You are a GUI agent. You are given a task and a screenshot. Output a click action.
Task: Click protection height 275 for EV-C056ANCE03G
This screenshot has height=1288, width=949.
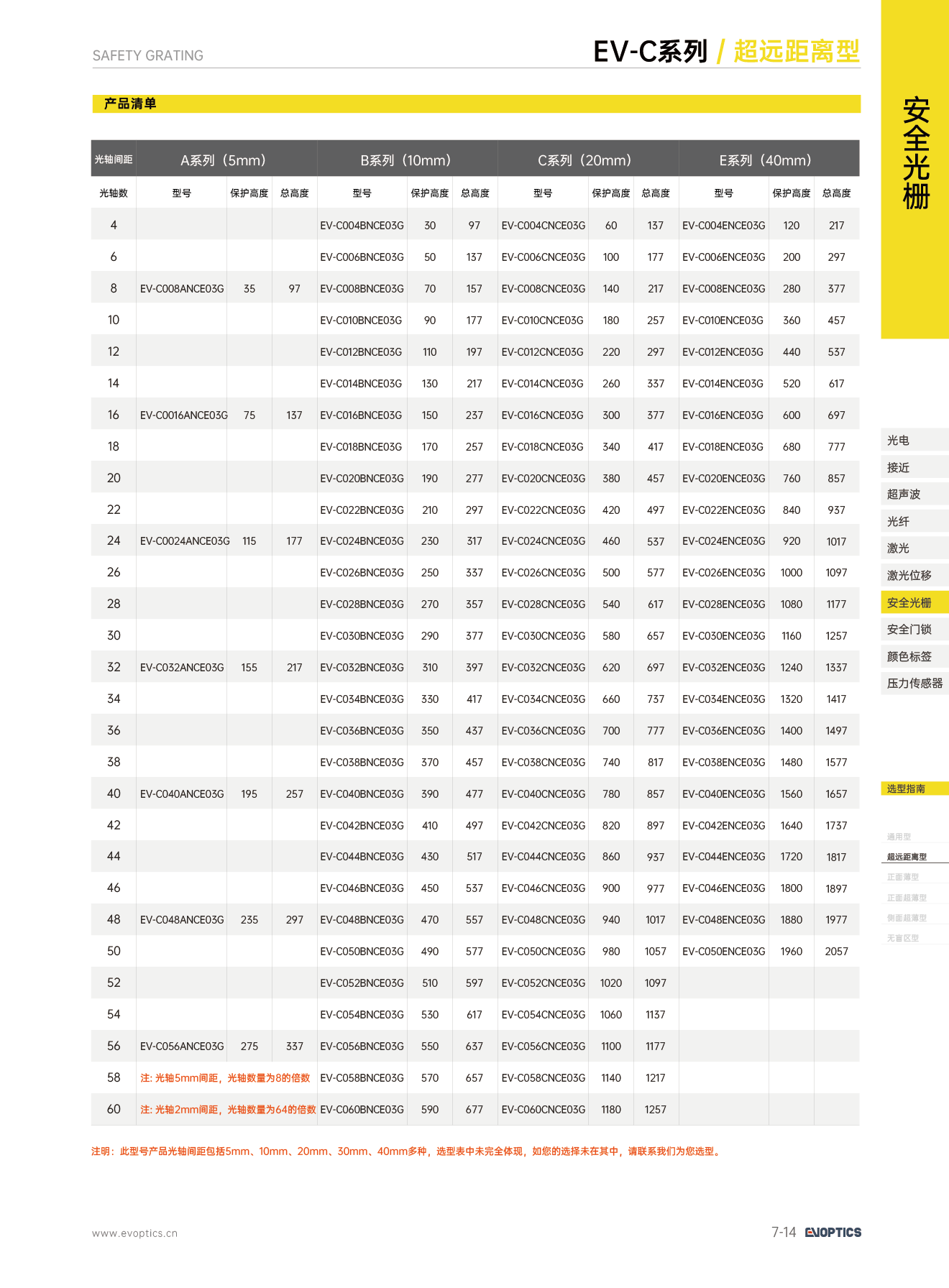point(249,1046)
